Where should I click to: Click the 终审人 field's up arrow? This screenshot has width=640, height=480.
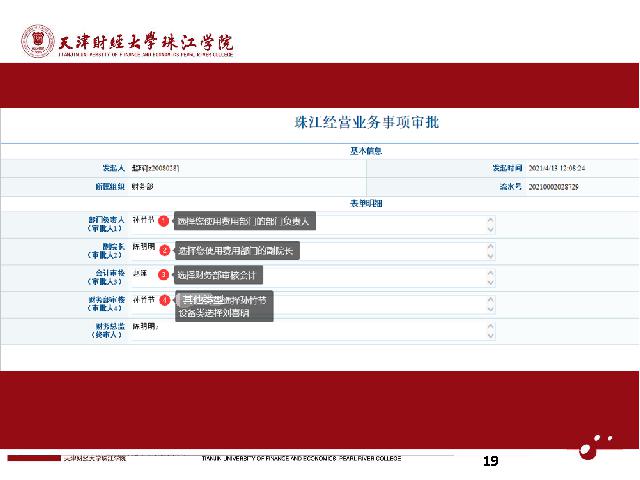(490, 327)
